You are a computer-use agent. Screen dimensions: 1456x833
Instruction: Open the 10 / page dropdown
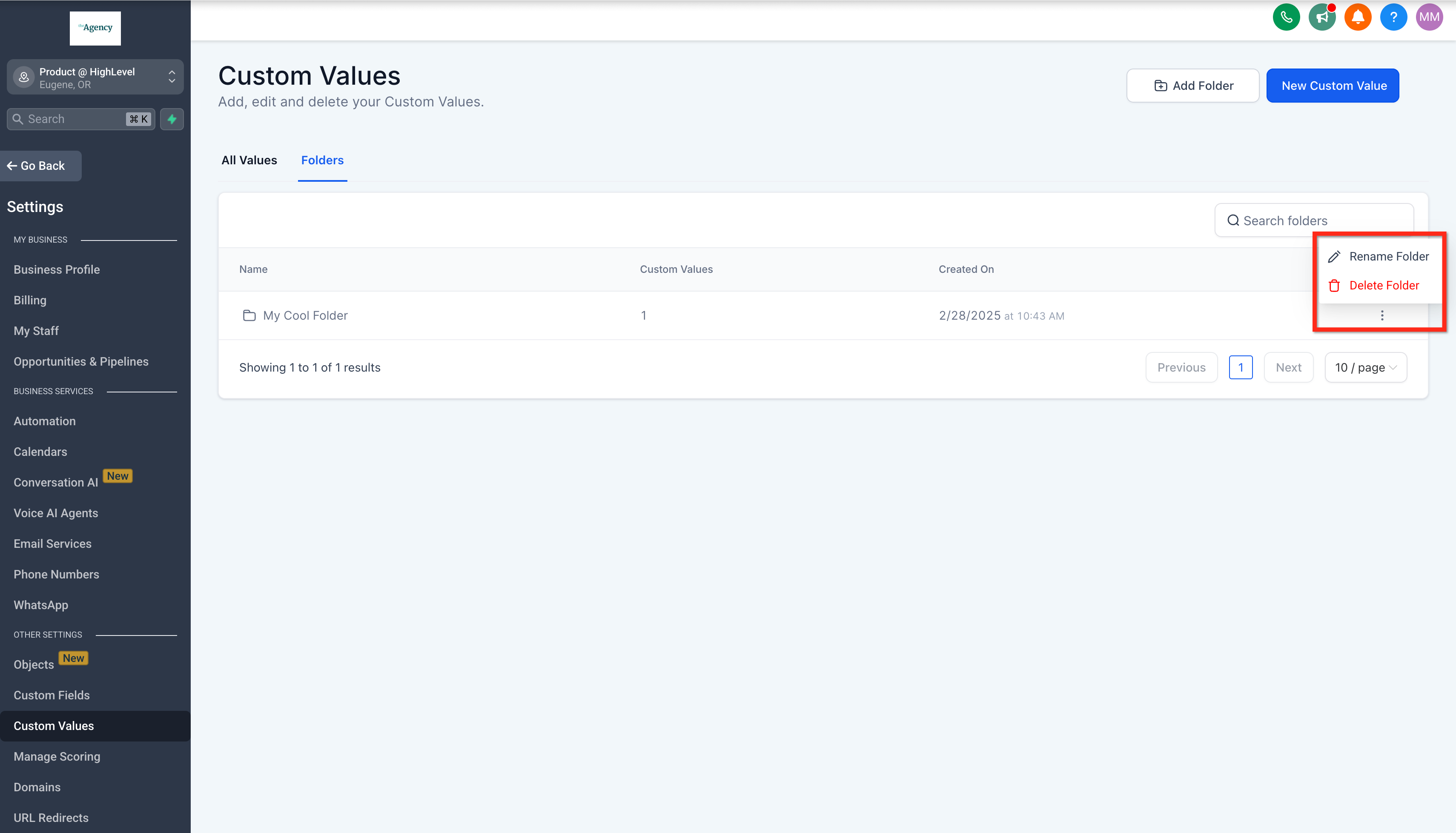point(1365,367)
